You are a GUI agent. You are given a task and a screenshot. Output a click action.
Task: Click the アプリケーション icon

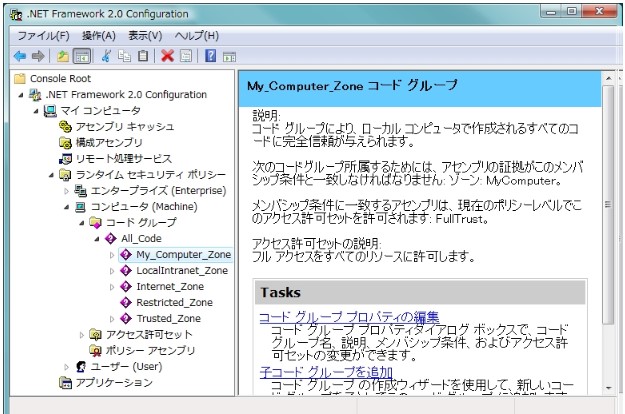point(65,383)
